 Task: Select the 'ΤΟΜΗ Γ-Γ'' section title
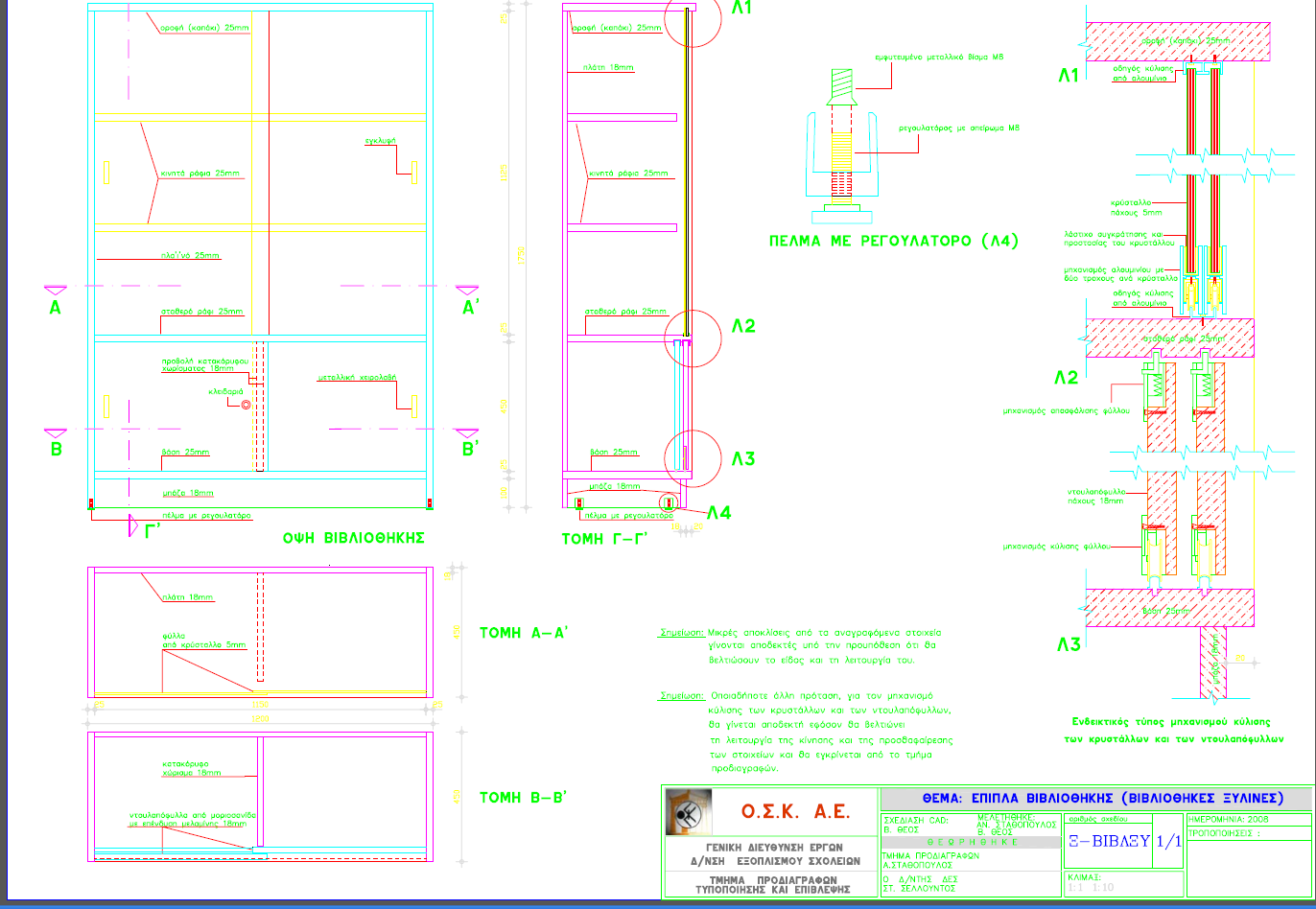tap(604, 540)
